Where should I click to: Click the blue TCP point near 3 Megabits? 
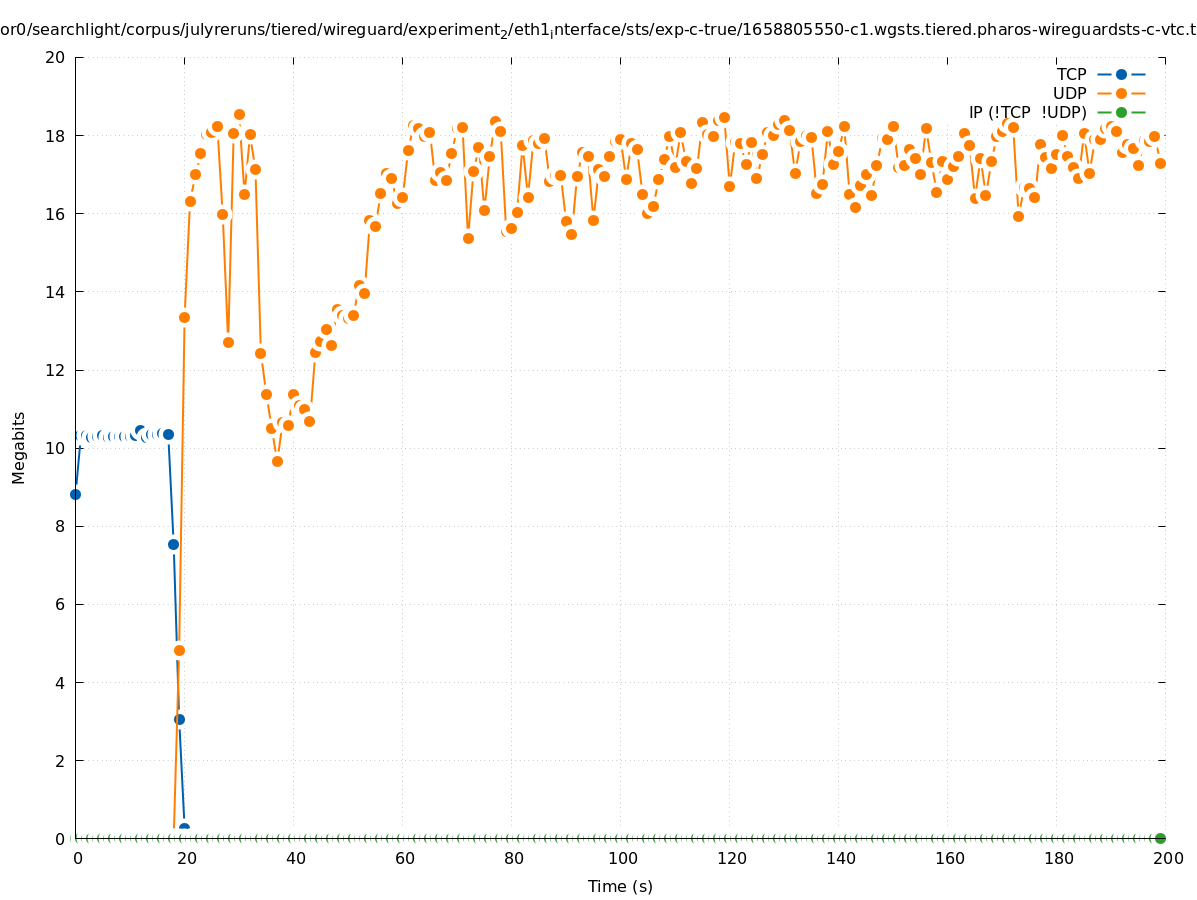coord(179,719)
